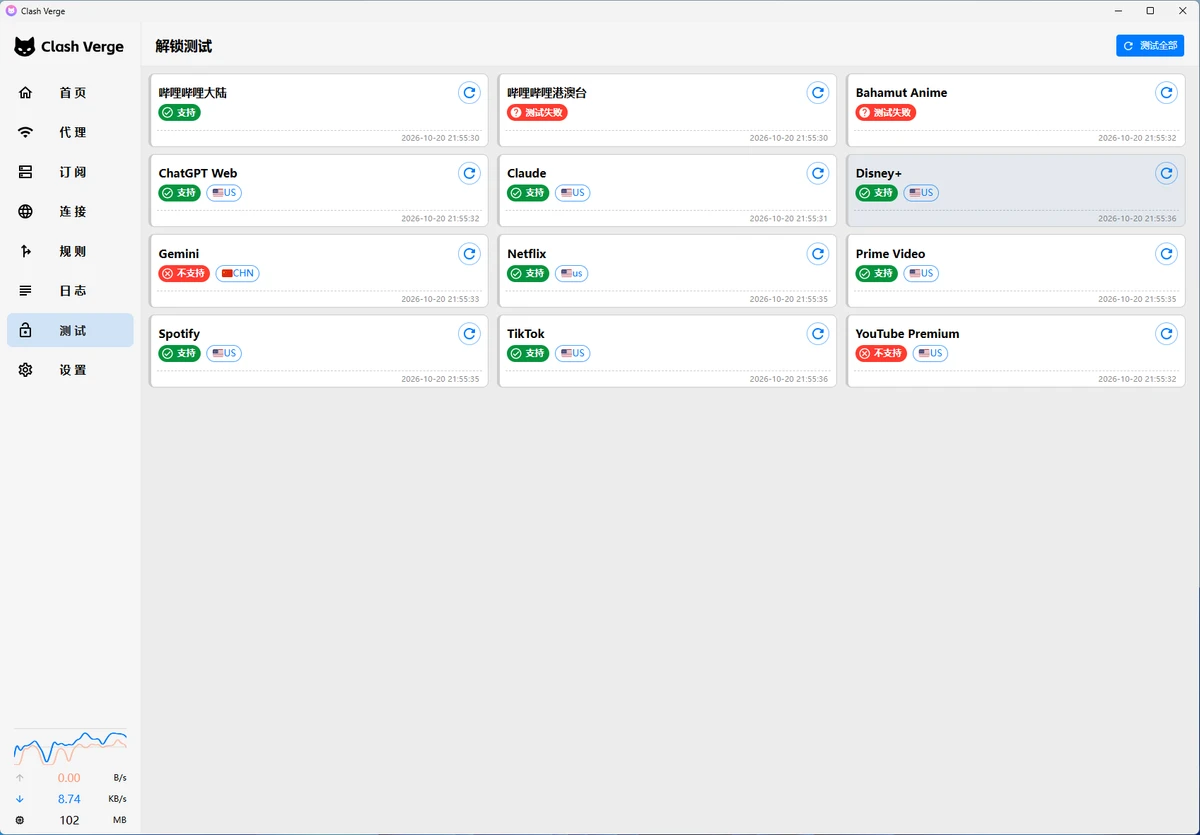1200x835 pixels.
Task: Switch to the 连接 connections page
Action: (70, 211)
